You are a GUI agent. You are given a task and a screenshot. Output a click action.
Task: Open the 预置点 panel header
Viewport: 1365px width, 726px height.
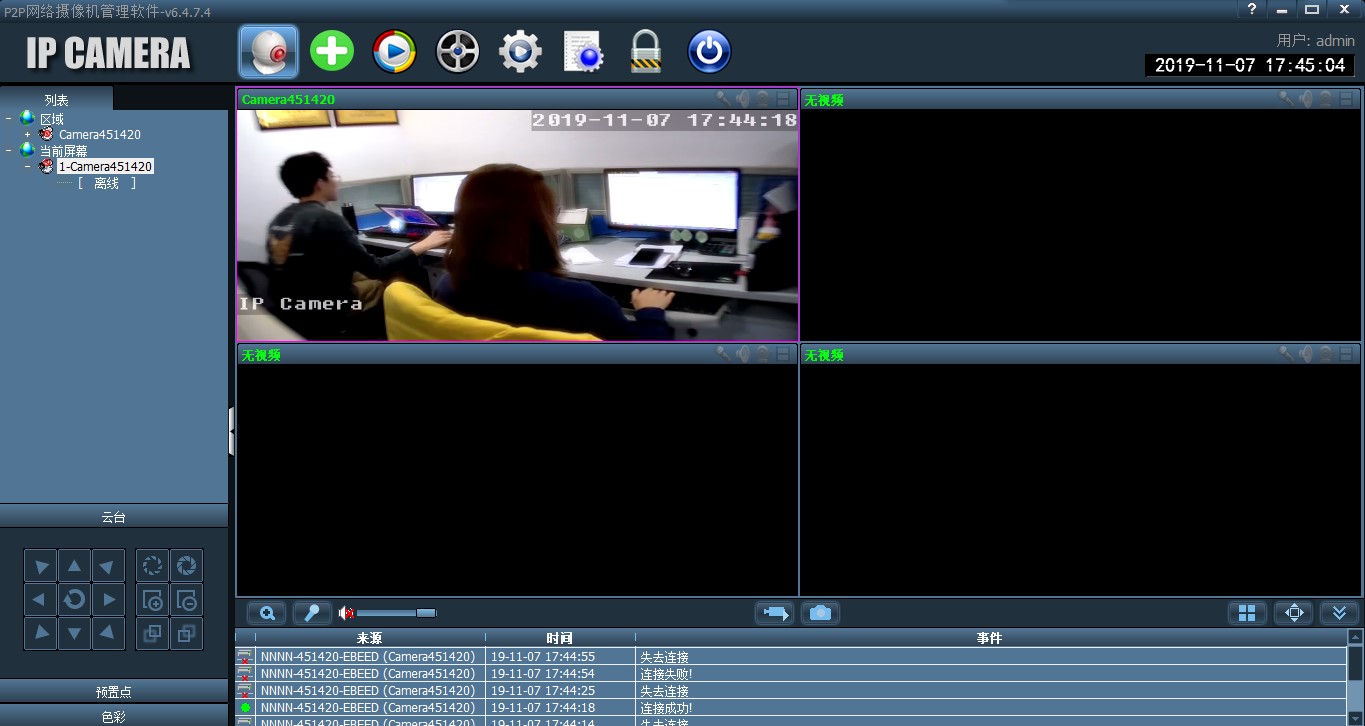(114, 691)
